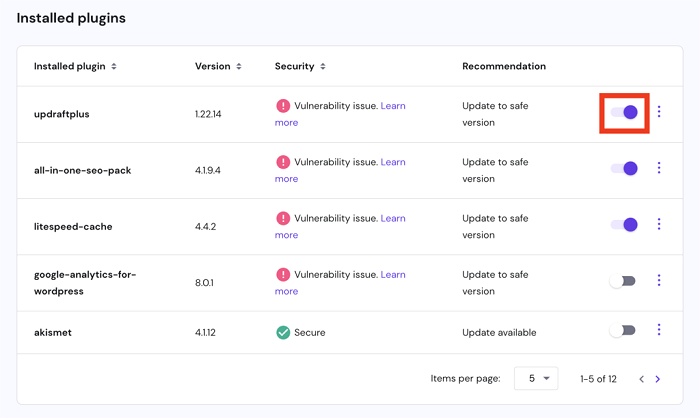700x418 pixels.
Task: Click version 4.1.12 cell
Action: click(x=205, y=332)
